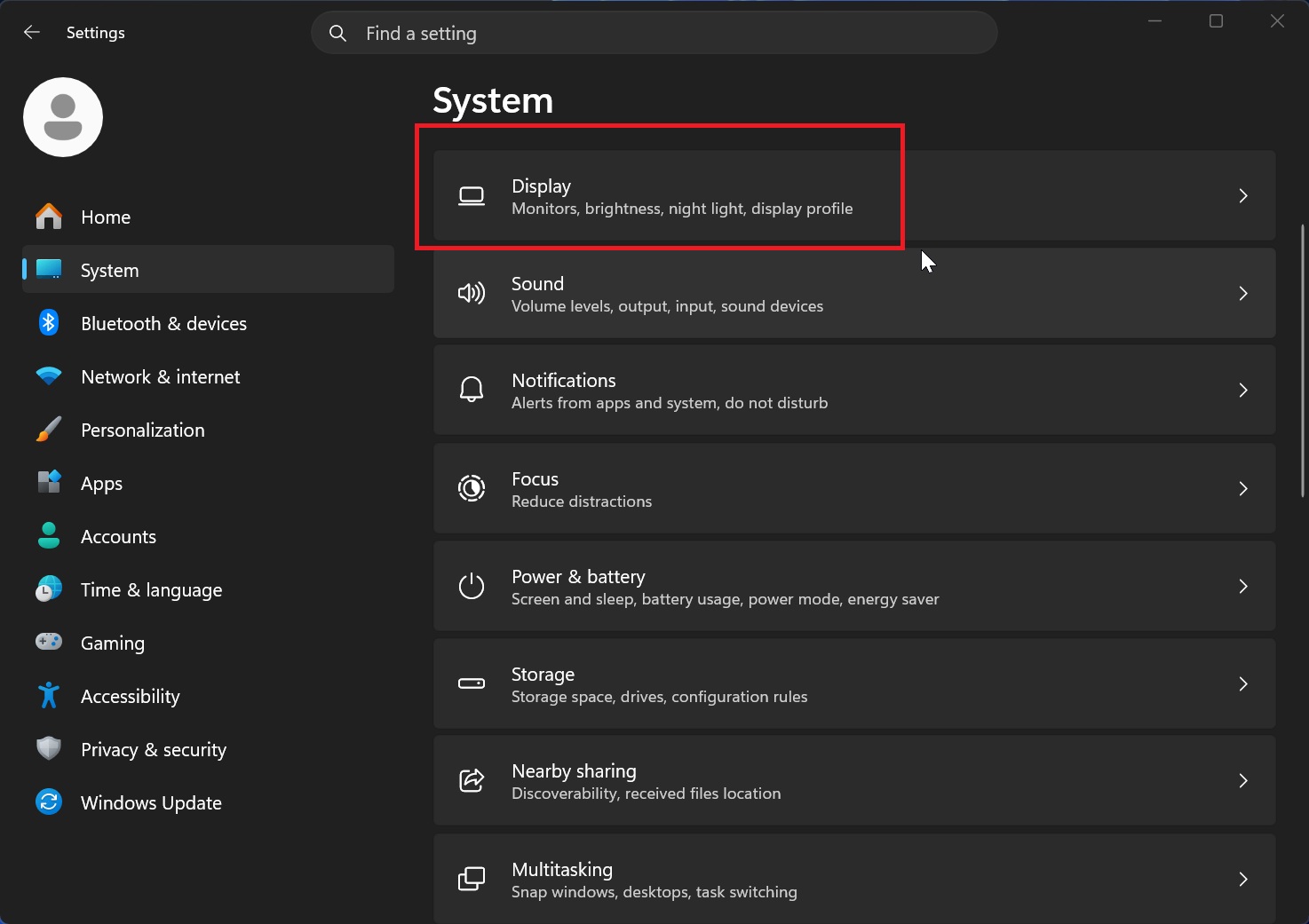Click the Personalization paintbrush icon
This screenshot has height=924, width=1309.
pyautogui.click(x=49, y=430)
